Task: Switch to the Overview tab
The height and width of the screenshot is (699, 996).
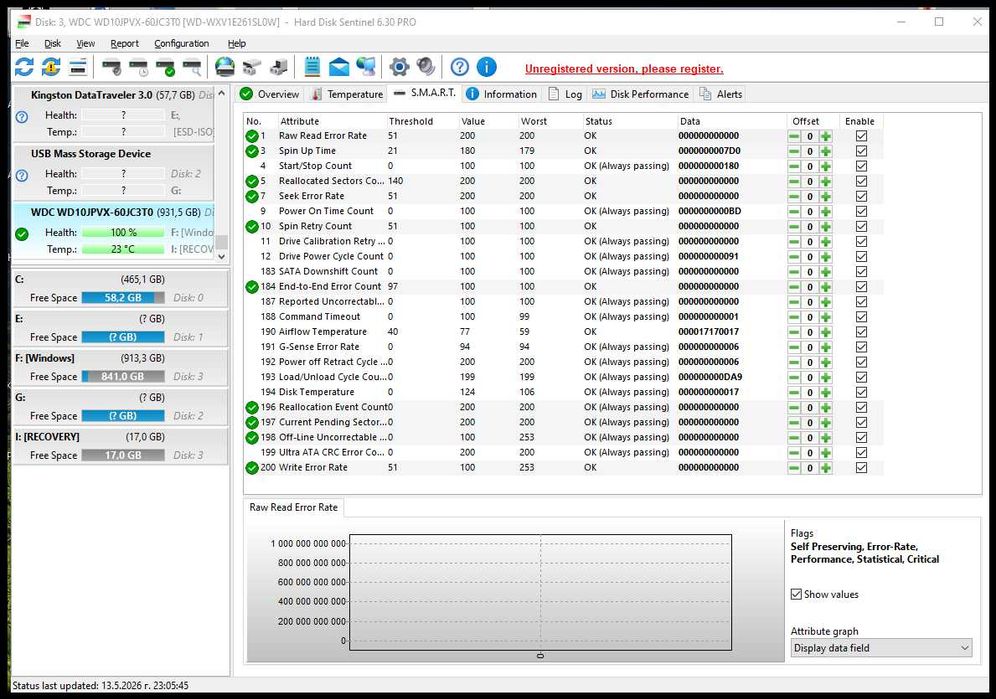Action: (269, 94)
